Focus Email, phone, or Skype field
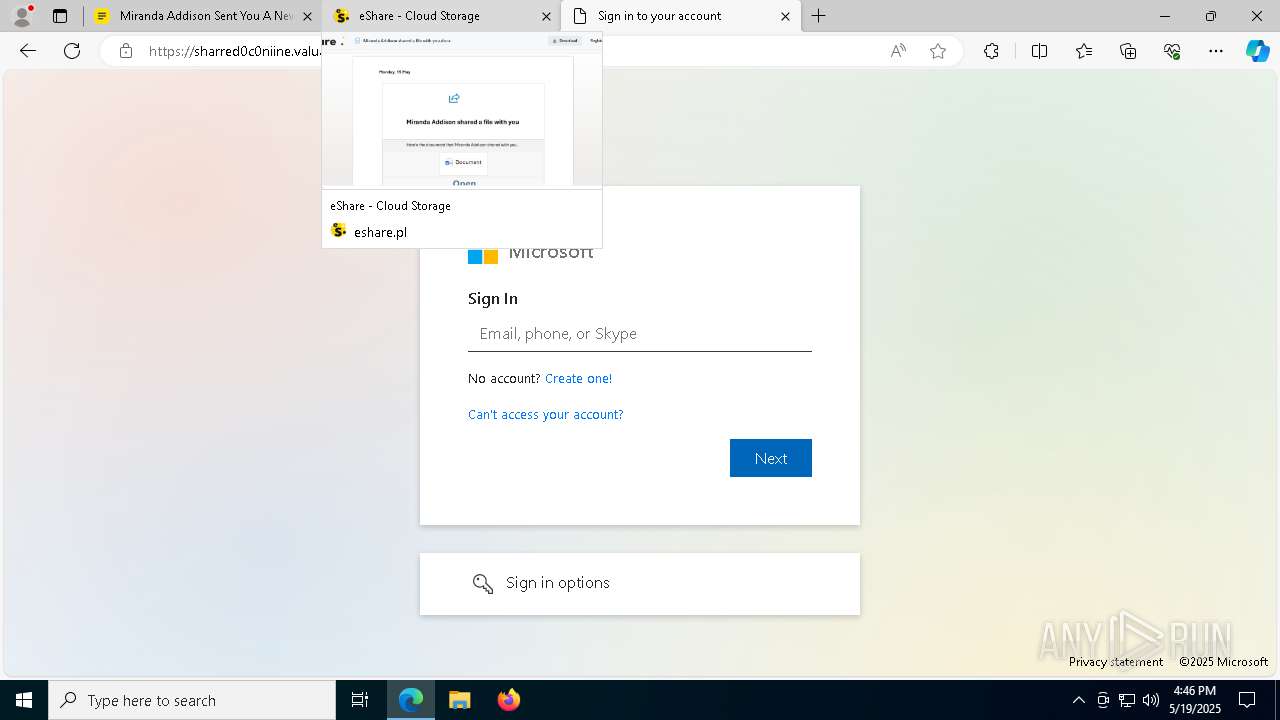1280x720 pixels. click(x=640, y=334)
